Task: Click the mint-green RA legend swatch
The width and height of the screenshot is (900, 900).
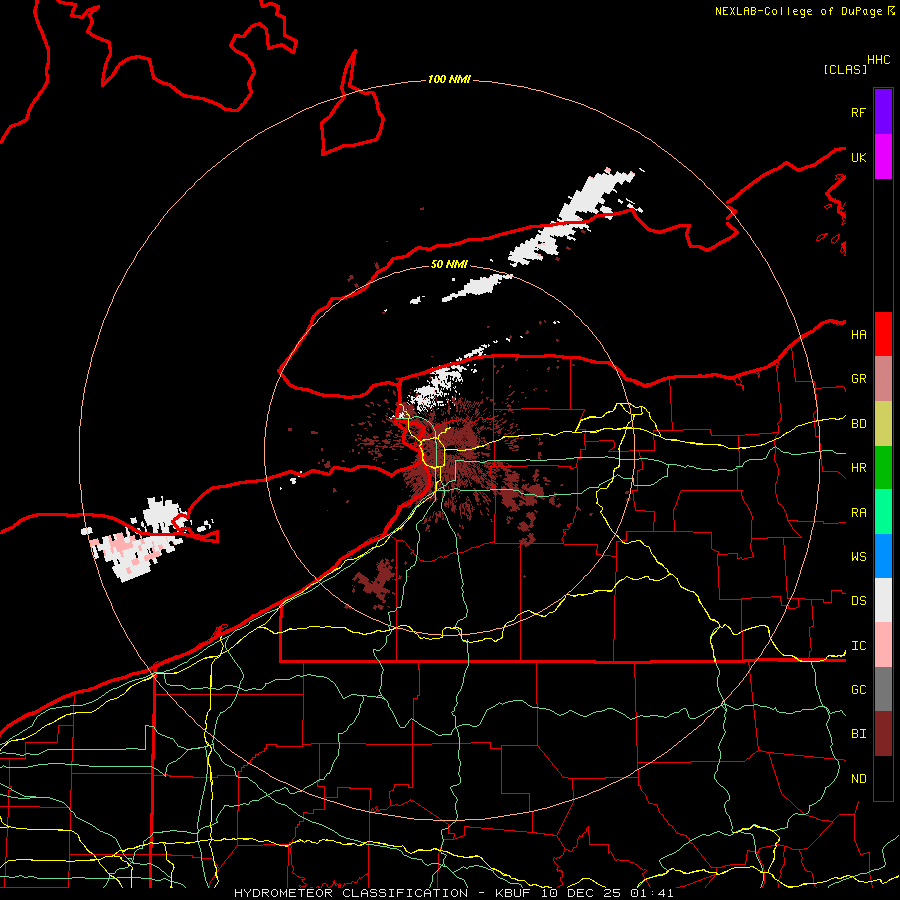Action: click(883, 511)
